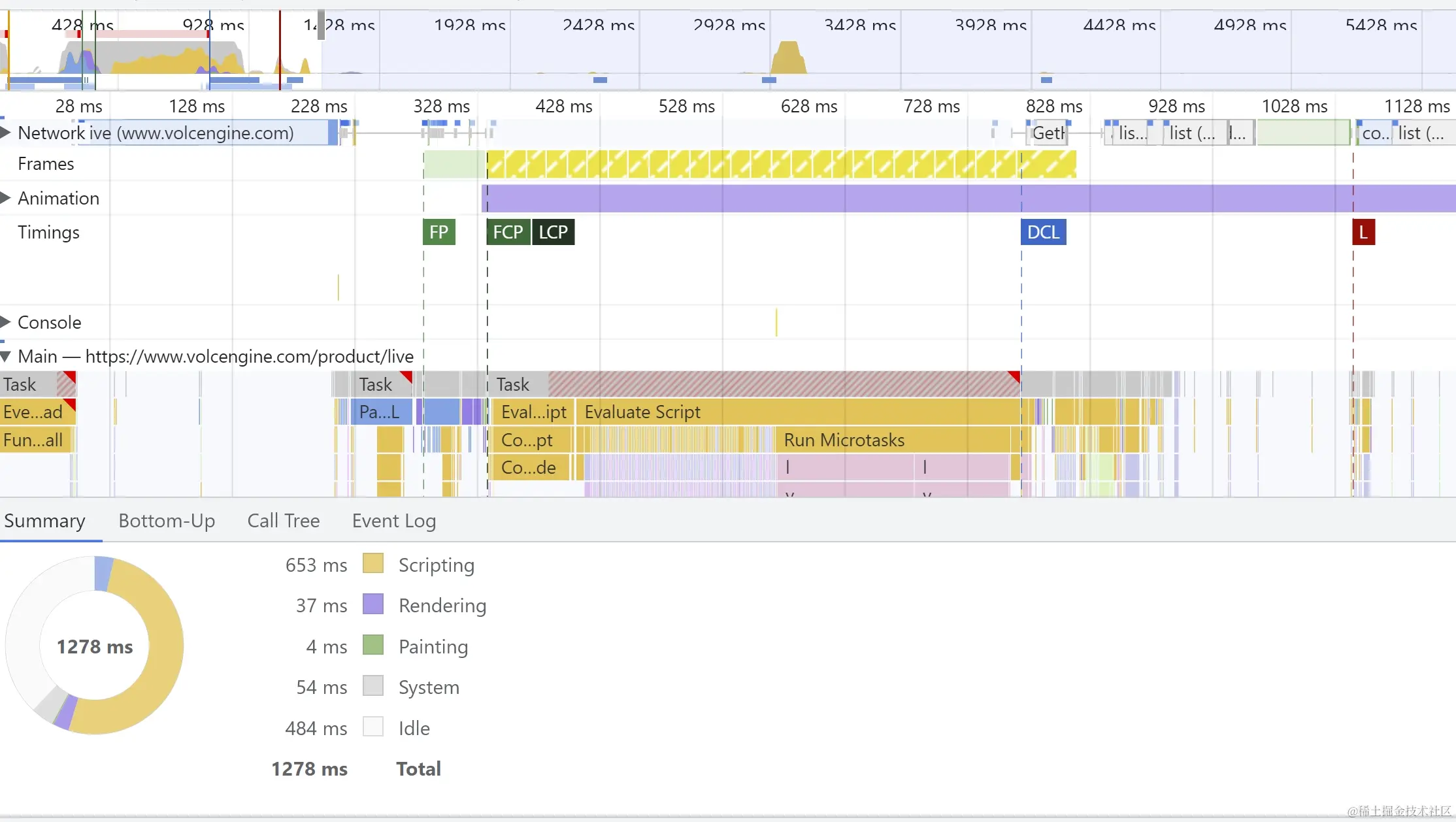Expand the Animation track

(x=6, y=198)
